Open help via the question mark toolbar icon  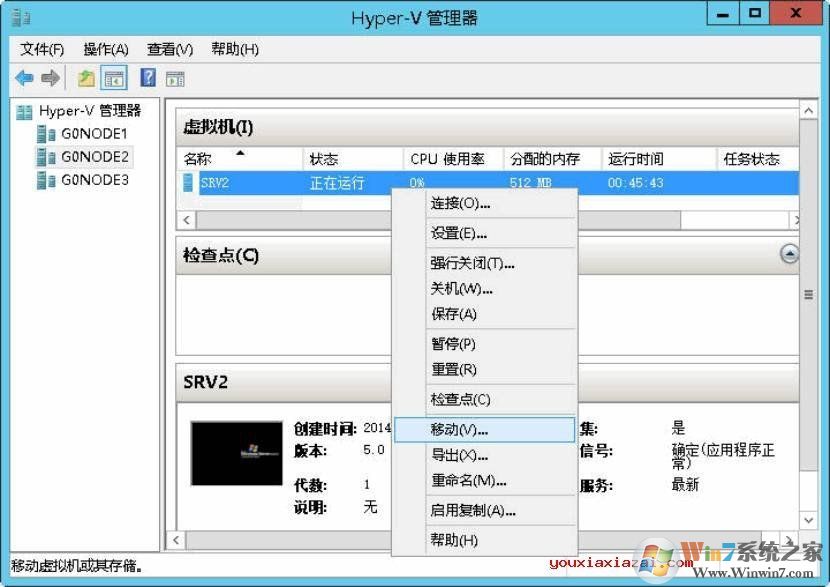[x=145, y=77]
